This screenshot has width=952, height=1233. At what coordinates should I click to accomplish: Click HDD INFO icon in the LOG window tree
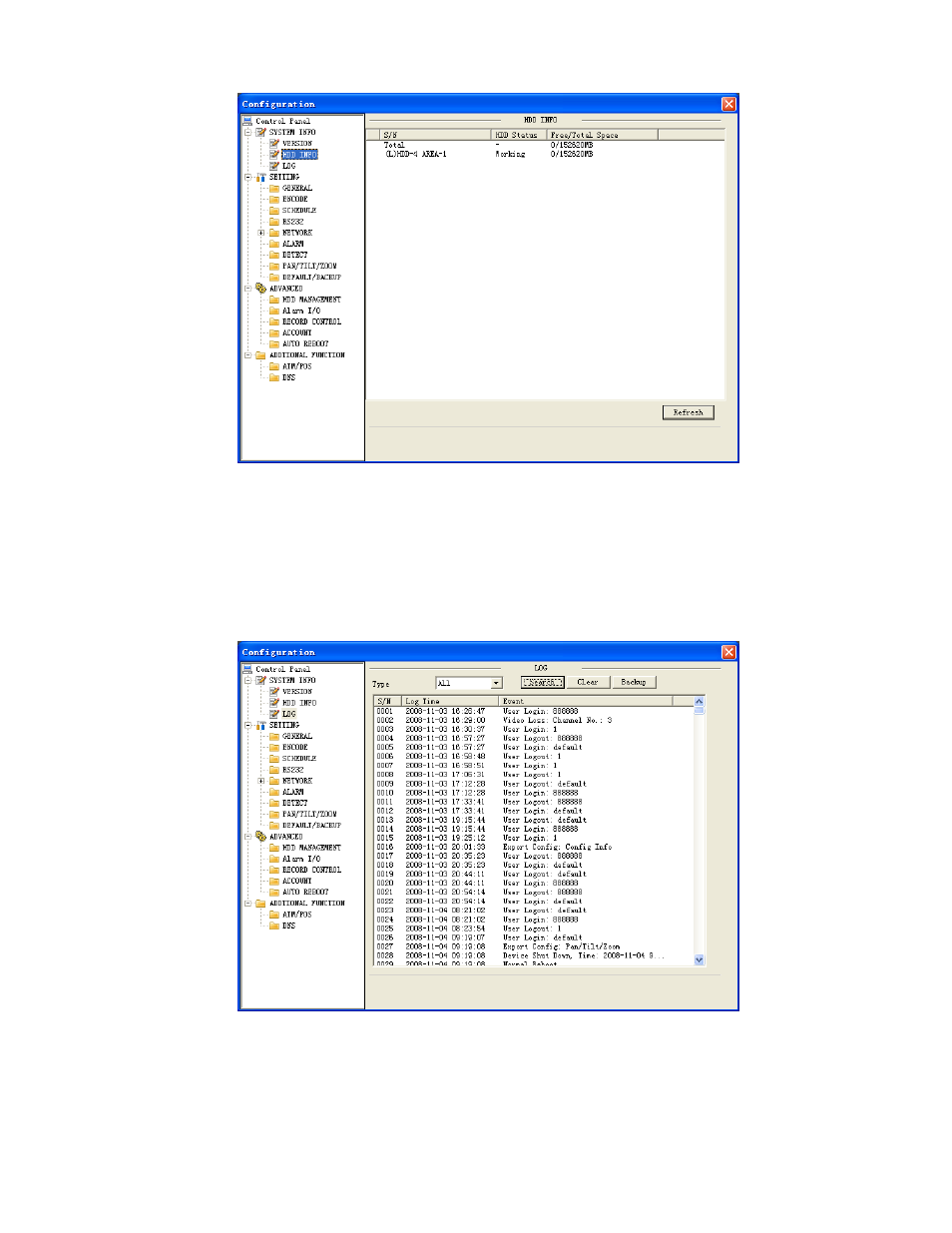point(274,703)
